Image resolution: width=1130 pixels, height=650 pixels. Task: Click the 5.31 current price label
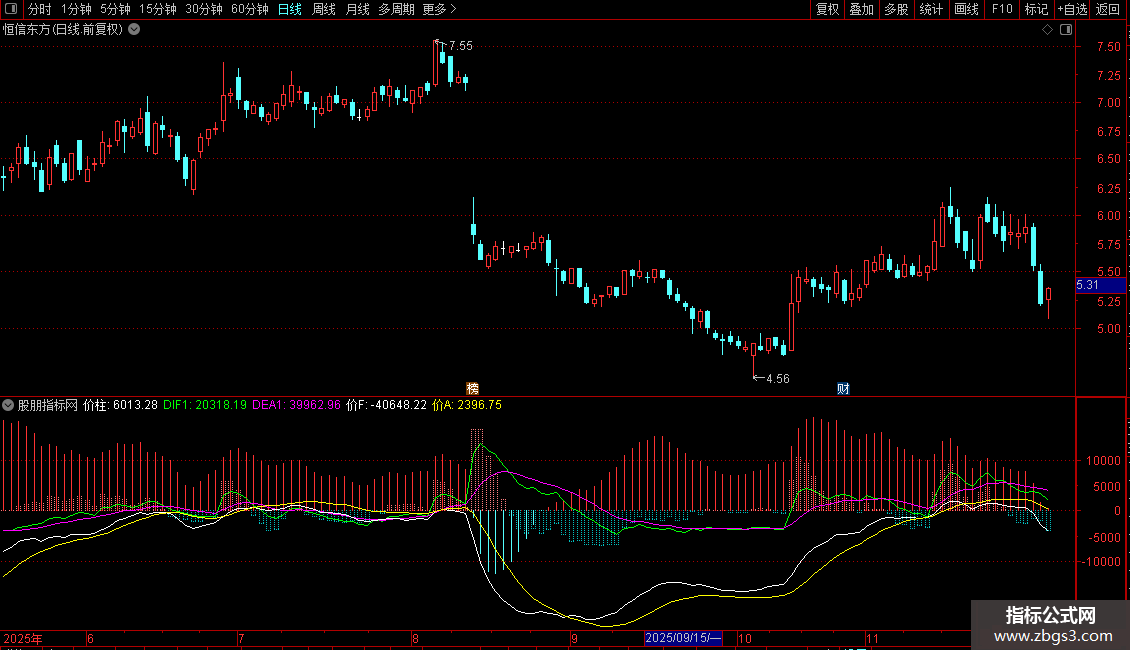tap(1088, 285)
